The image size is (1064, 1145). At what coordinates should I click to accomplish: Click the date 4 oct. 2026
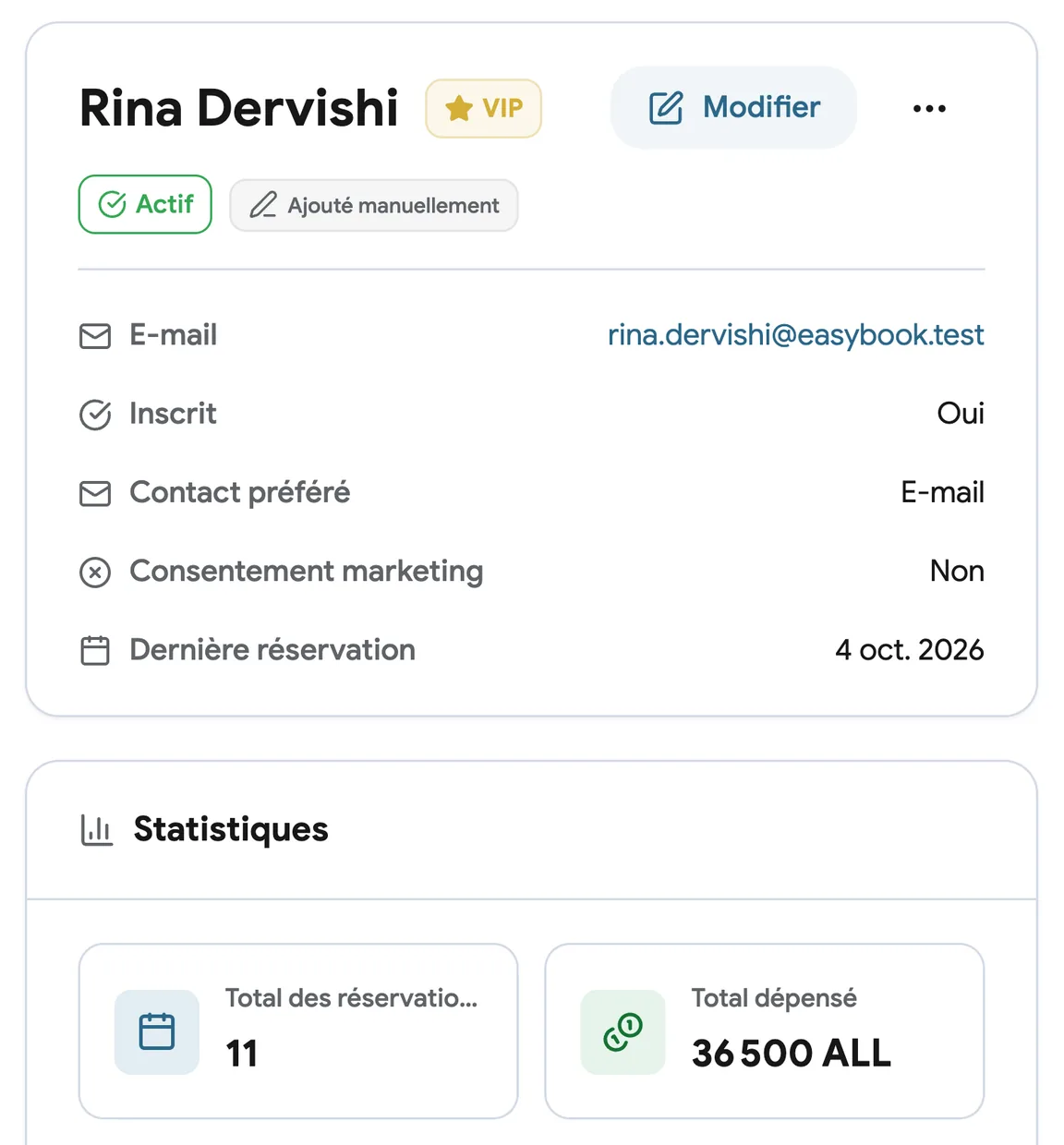coord(910,649)
